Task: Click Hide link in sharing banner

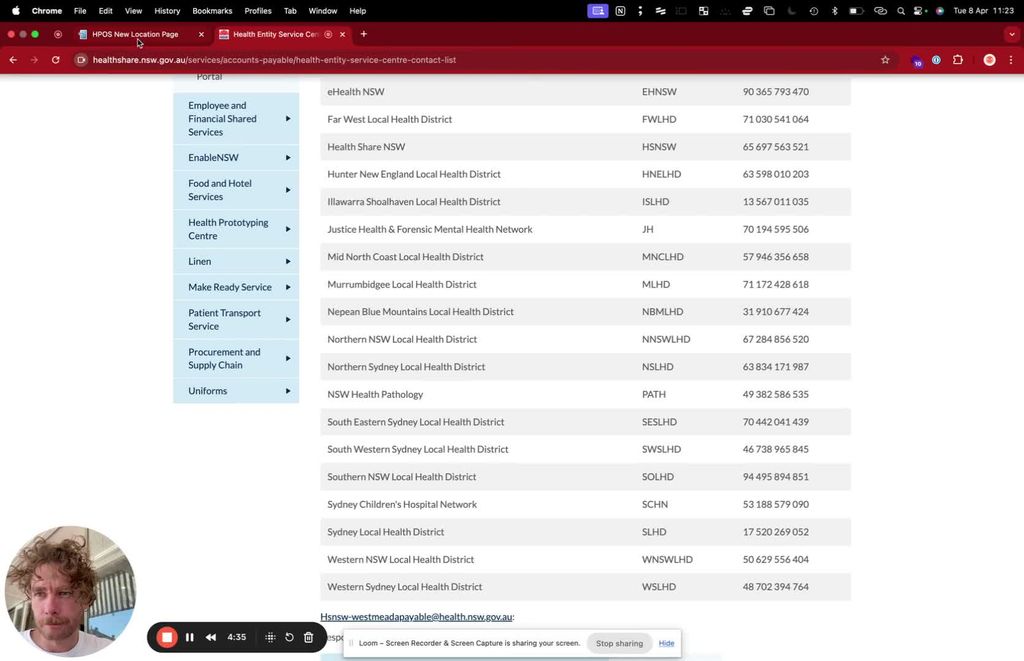Action: 666,643
